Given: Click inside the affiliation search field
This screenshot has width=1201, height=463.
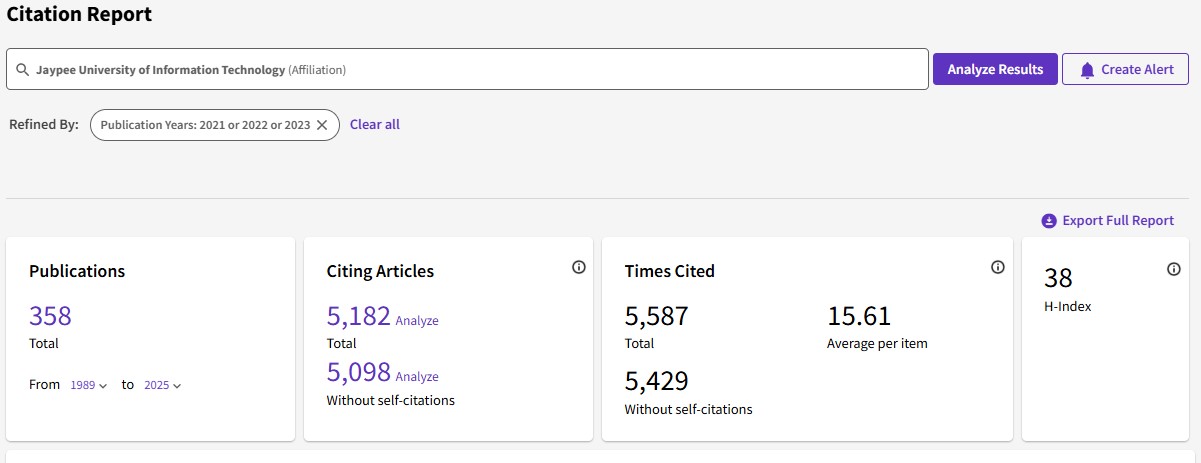Looking at the screenshot, I should pos(600,70).
